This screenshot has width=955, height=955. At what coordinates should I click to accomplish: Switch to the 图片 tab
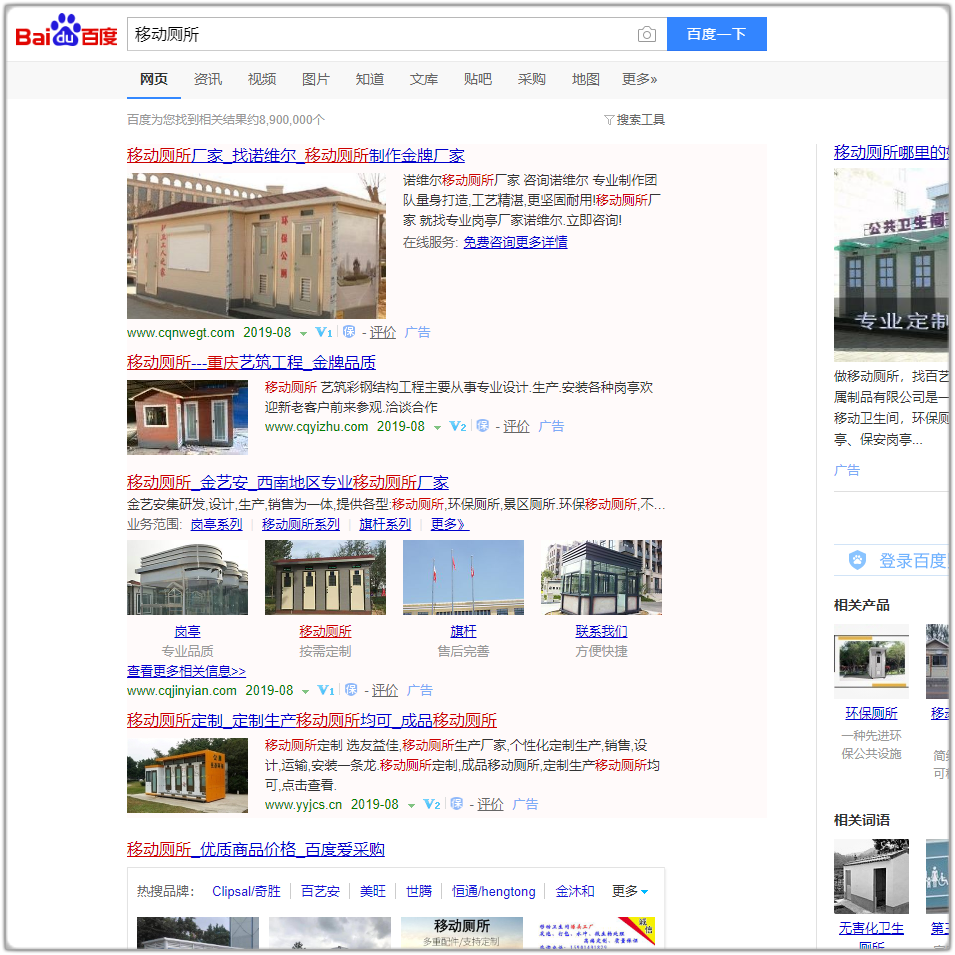316,79
